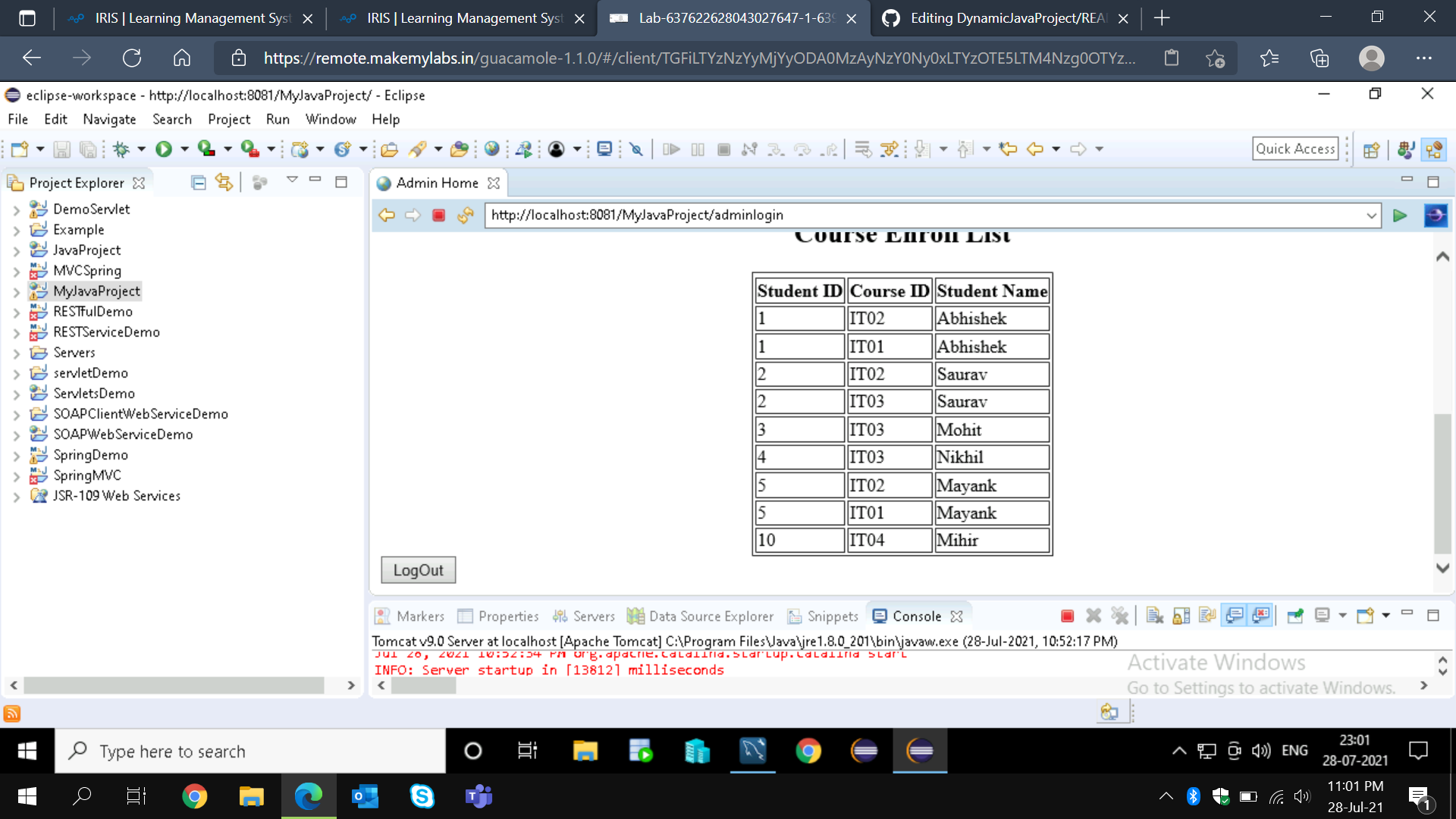Click the green Run toolbar button
The image size is (1456, 819).
pyautogui.click(x=164, y=149)
